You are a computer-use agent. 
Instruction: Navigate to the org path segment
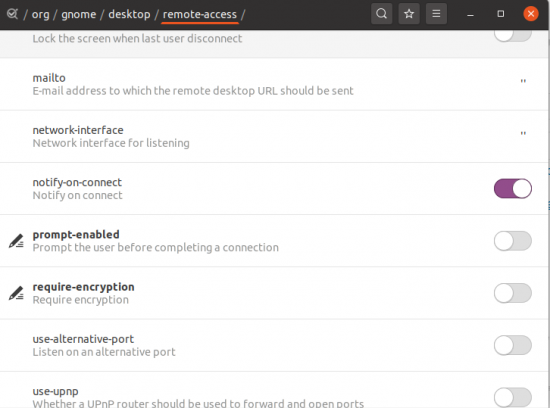[x=41, y=14]
